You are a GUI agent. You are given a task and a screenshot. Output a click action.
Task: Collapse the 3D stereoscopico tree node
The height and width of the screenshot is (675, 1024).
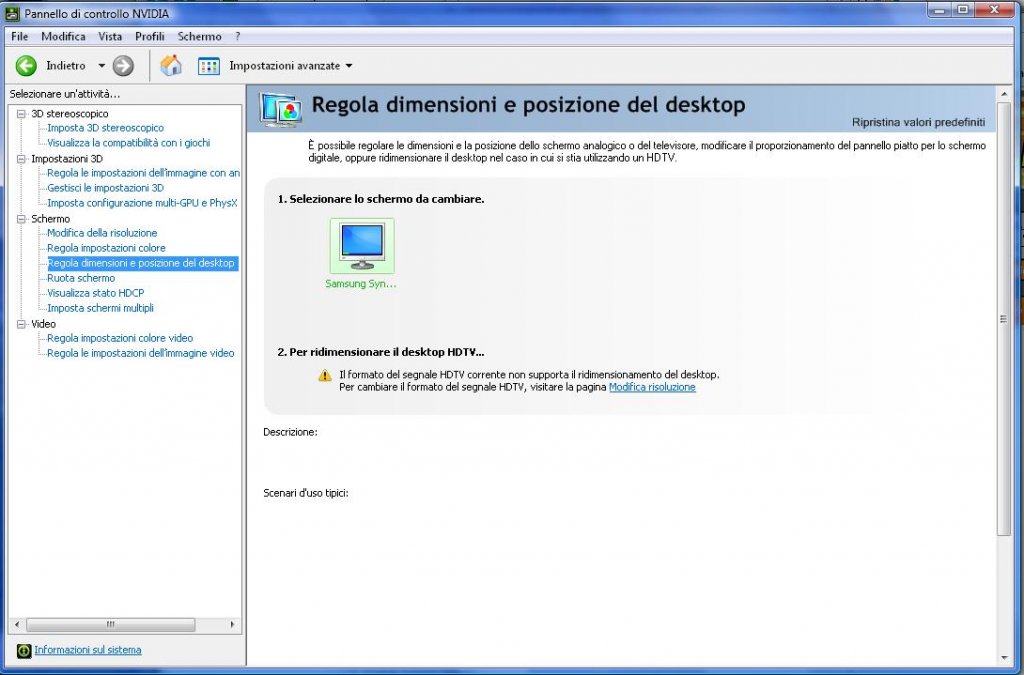[21, 114]
